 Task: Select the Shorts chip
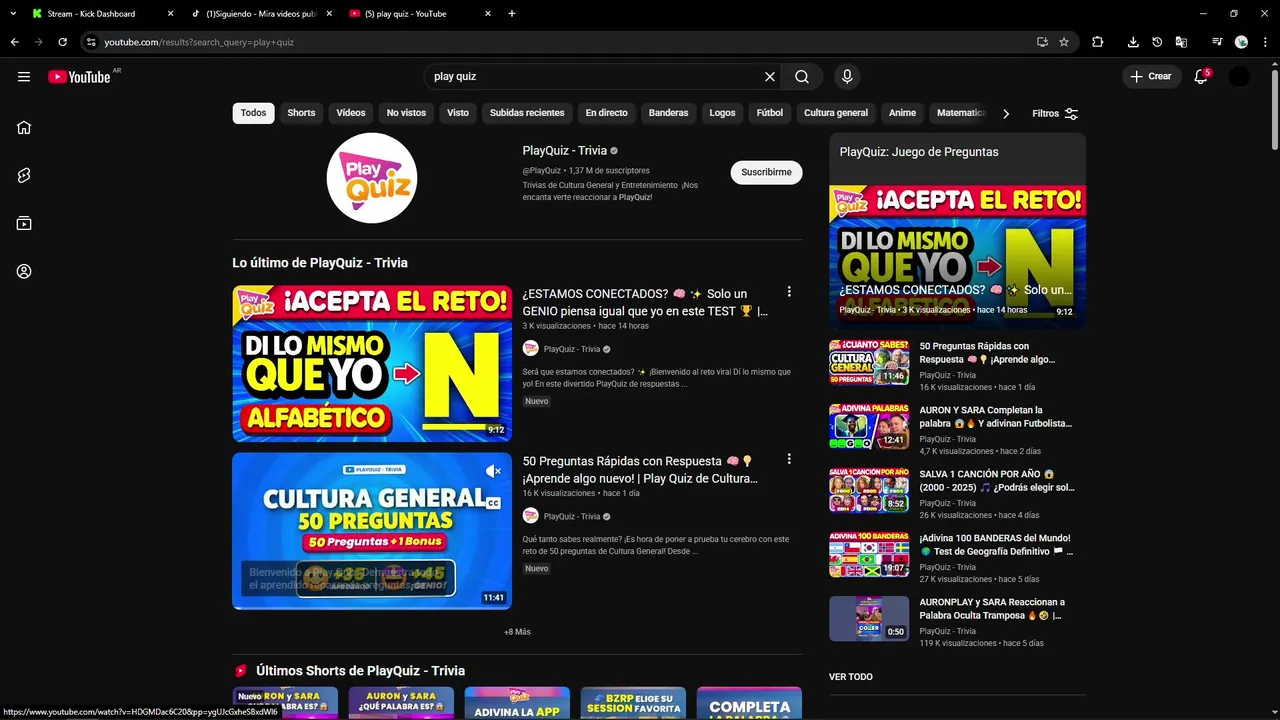click(301, 113)
